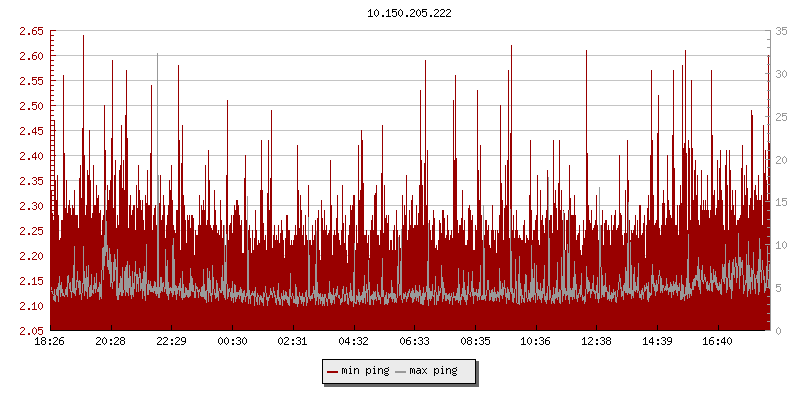Select the 16:40 time axis label

tap(718, 341)
